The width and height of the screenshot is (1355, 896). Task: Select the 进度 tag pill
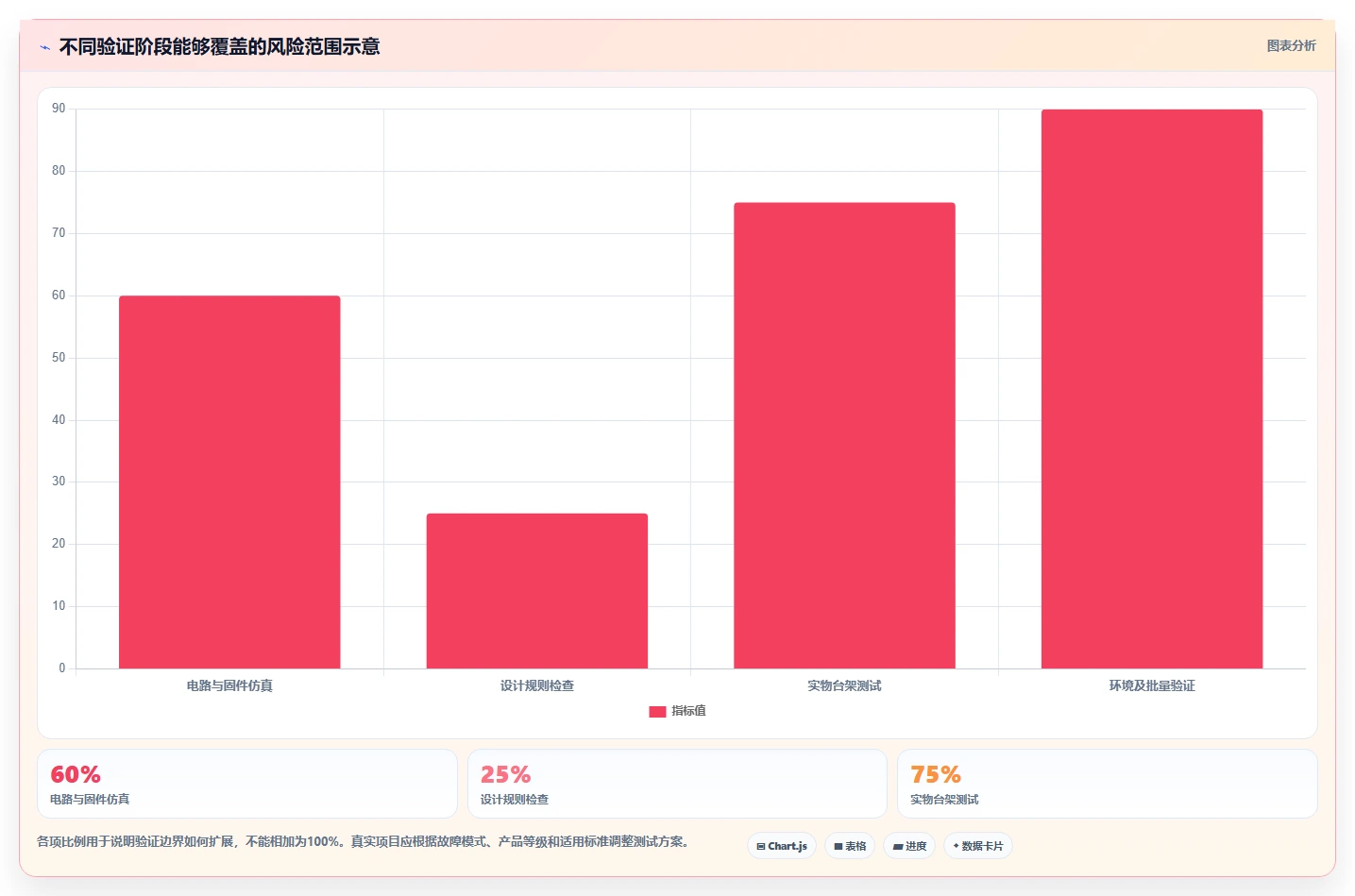[x=909, y=846]
